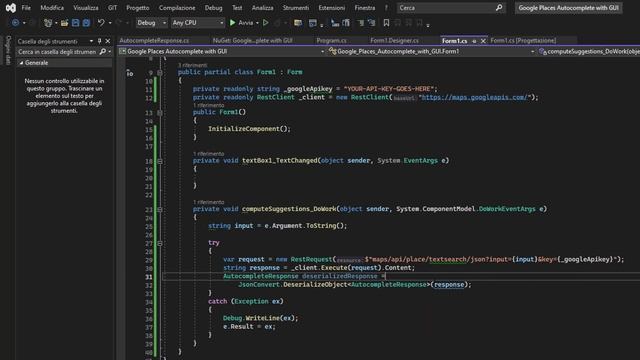Screen dimensions: 640x360
Task: Collapse the textBox1_TextChanged method region
Action: coord(160,161)
